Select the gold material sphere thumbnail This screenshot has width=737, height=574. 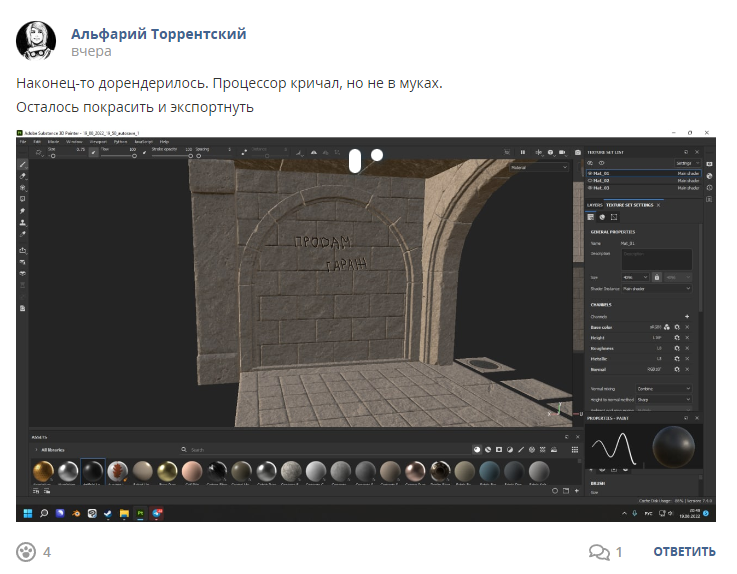click(43, 471)
